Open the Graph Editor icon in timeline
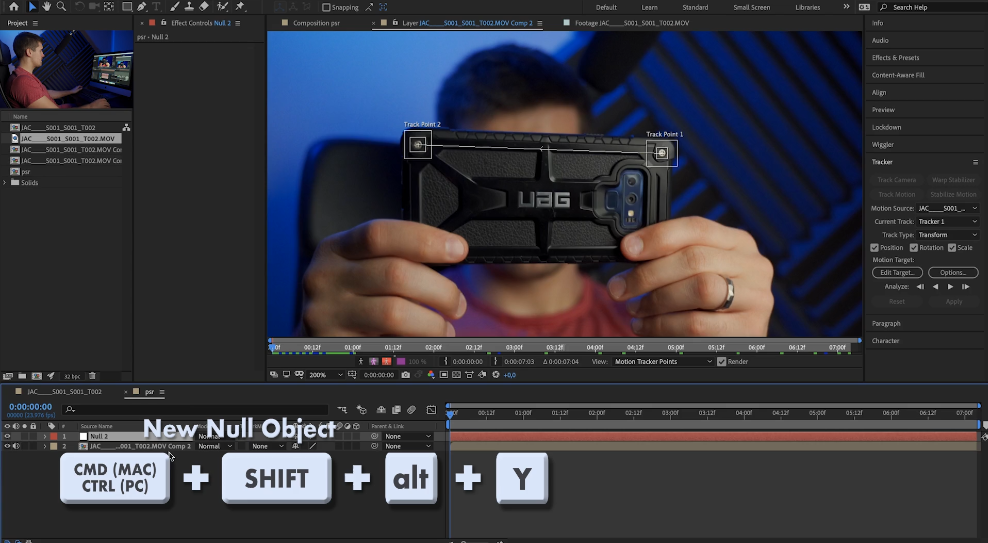 click(431, 410)
